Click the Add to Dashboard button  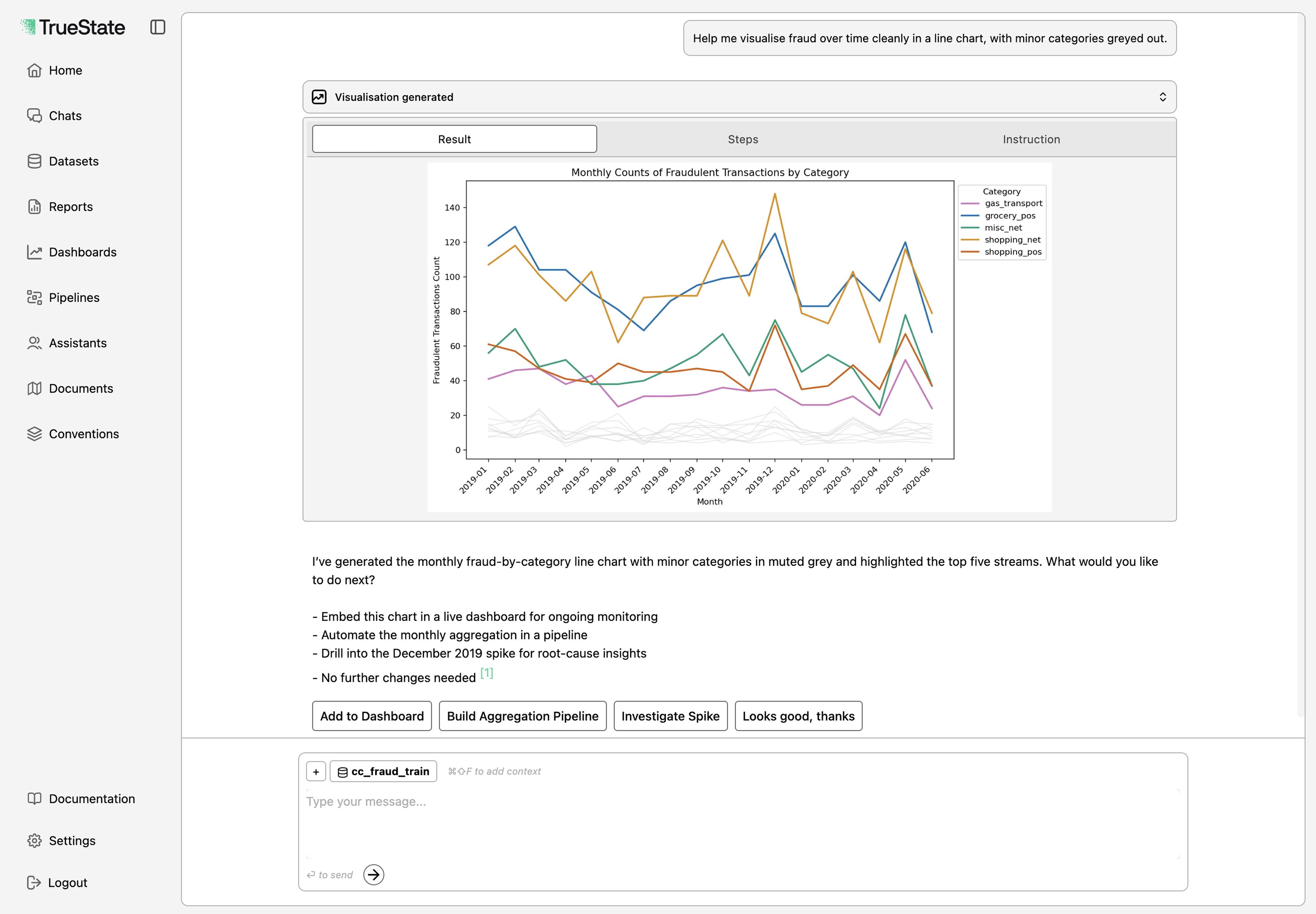pyautogui.click(x=371, y=716)
